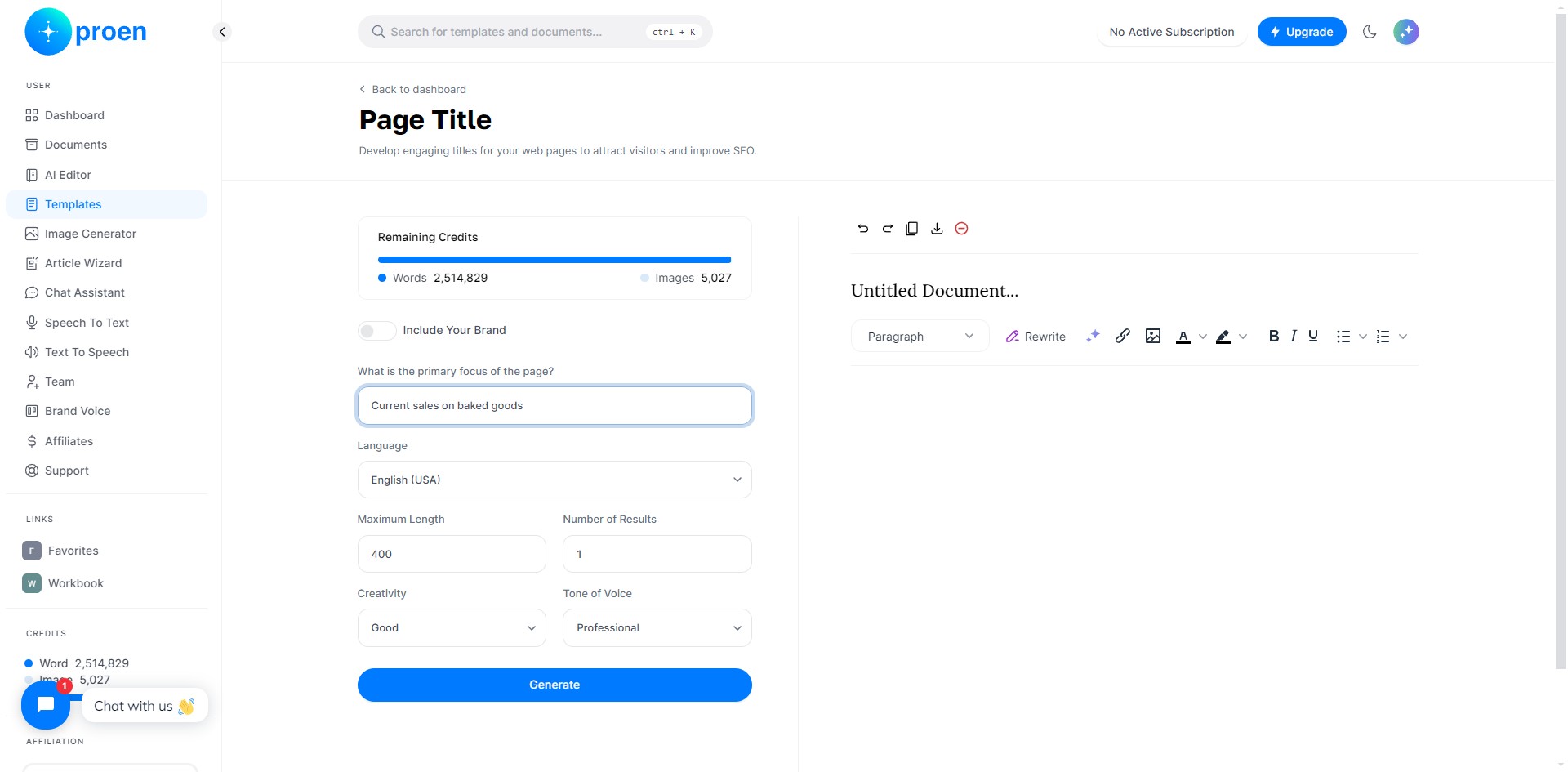Expand numbered list options chevron
1568x772 pixels.
coord(1403,337)
